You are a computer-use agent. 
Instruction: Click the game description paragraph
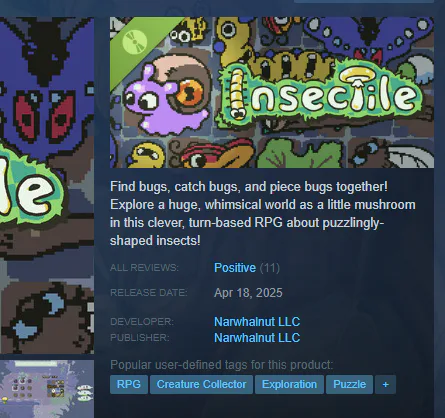pyautogui.click(x=263, y=213)
